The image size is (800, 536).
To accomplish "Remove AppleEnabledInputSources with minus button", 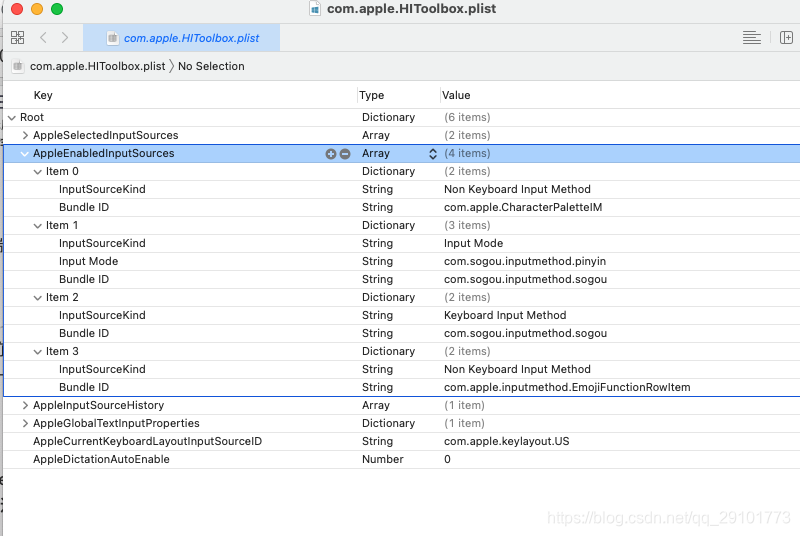I will [345, 154].
